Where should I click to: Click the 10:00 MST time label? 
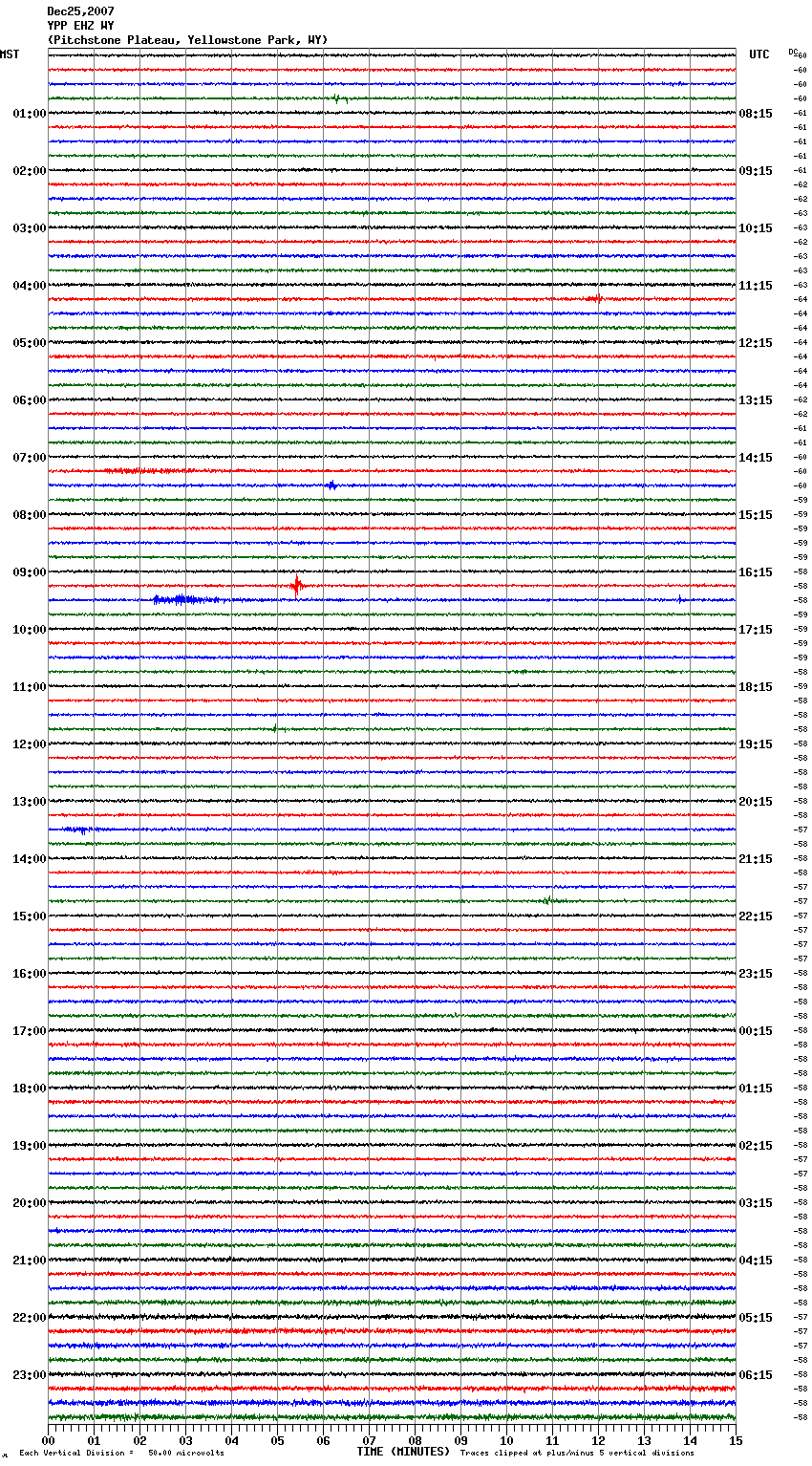click(30, 630)
